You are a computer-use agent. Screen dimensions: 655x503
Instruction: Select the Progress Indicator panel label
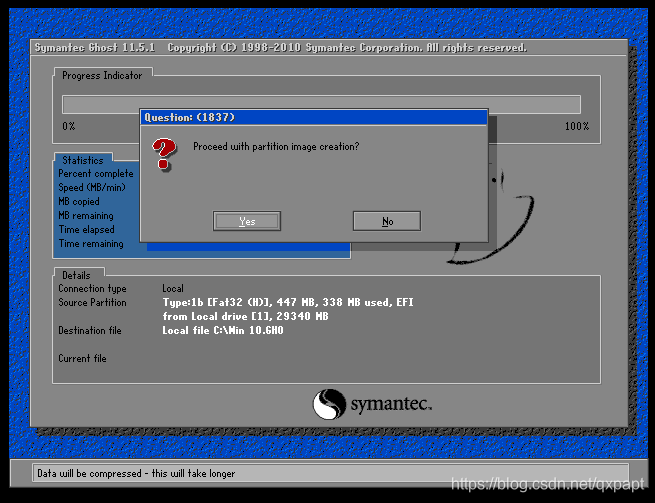click(102, 76)
